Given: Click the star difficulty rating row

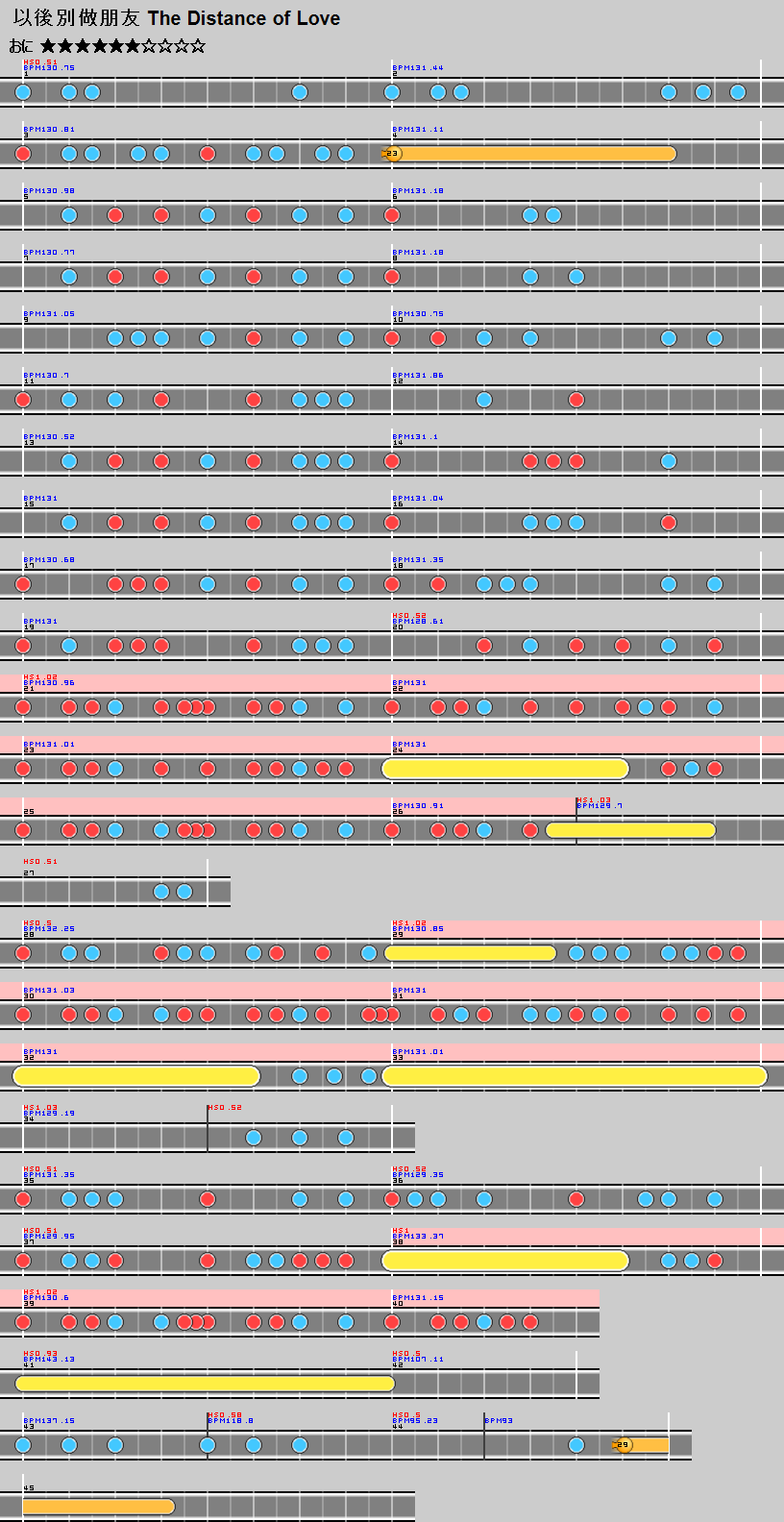Looking at the screenshot, I should point(122,46).
